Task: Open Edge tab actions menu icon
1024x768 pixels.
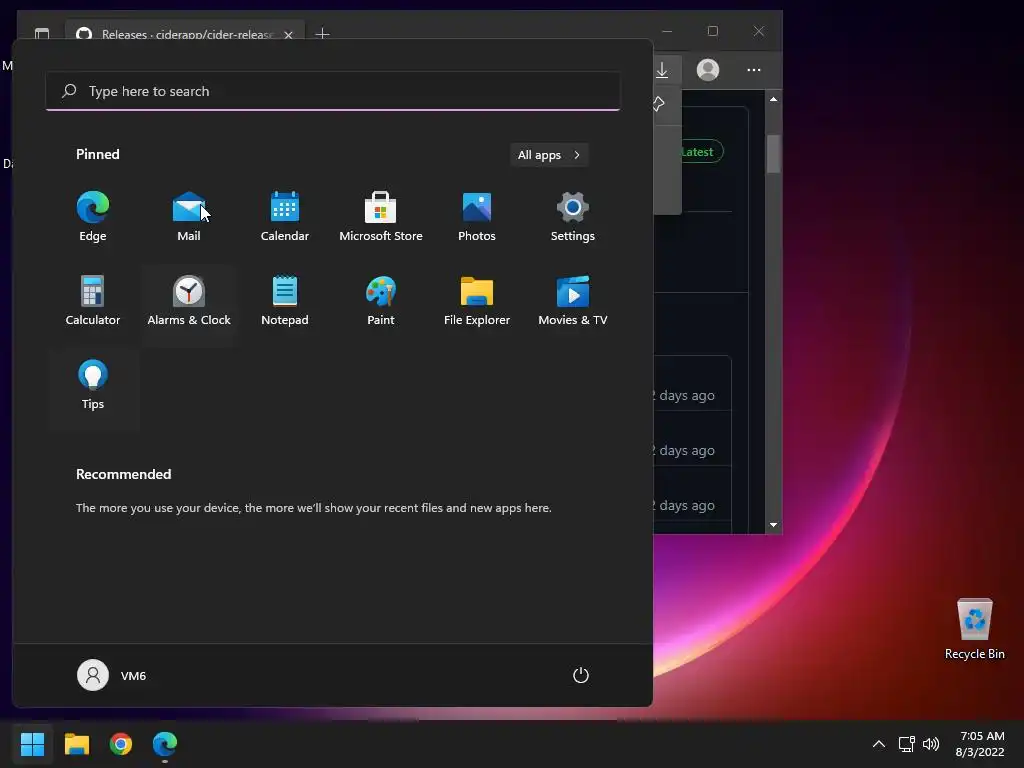Action: pos(42,34)
